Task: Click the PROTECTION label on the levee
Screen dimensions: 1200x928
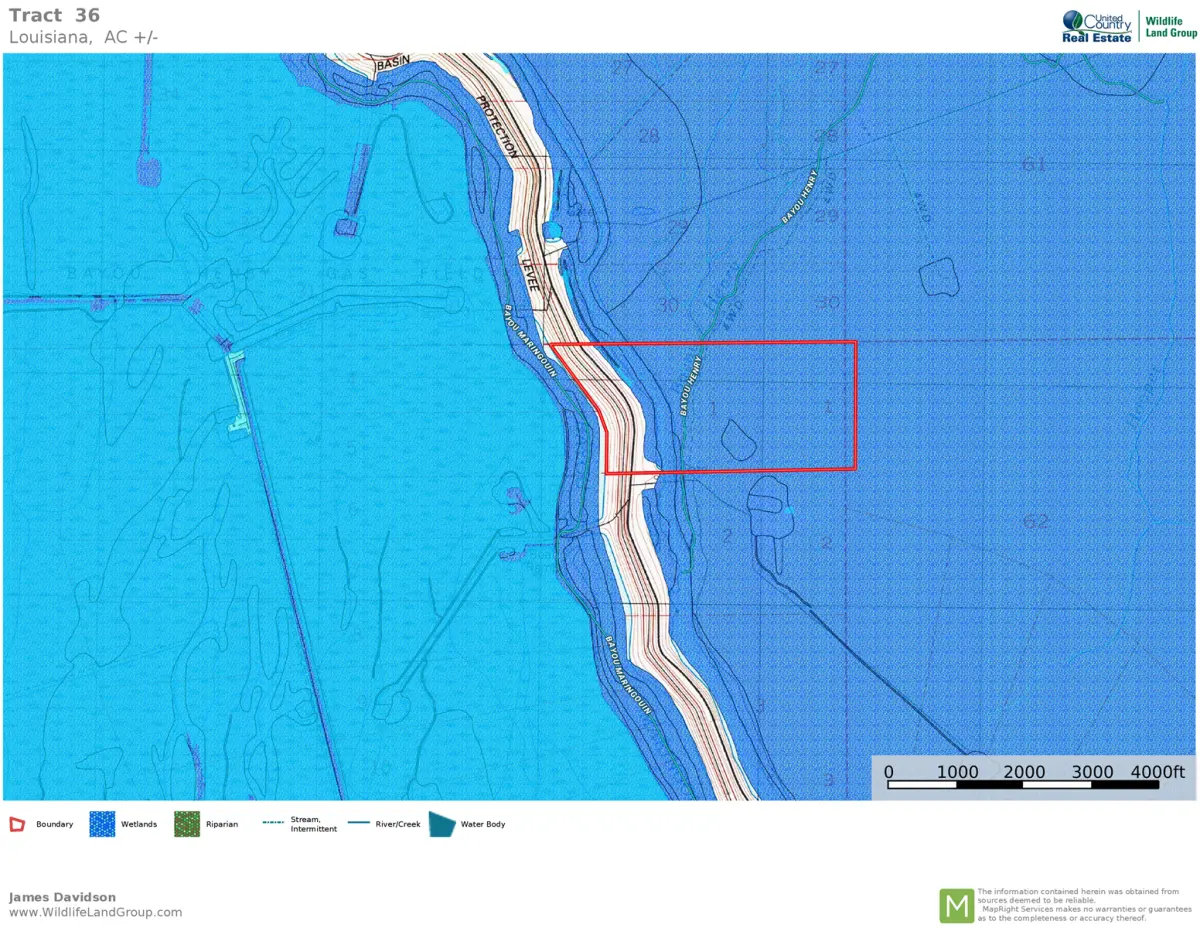Action: coord(497,126)
